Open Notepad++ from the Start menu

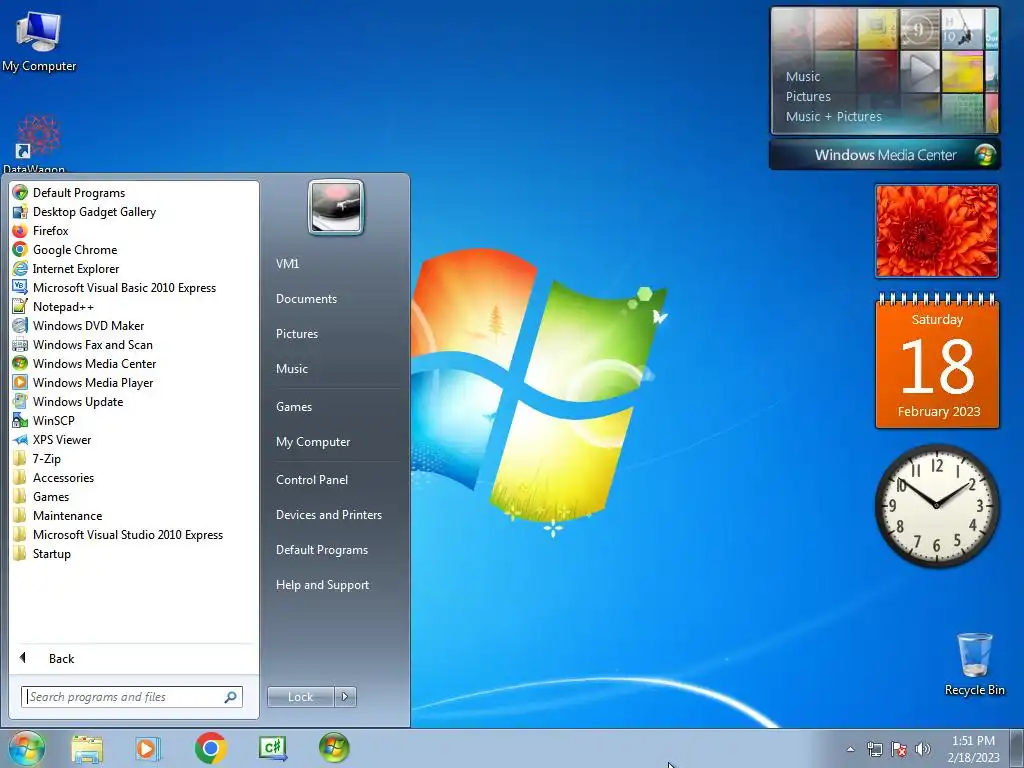pos(54,306)
